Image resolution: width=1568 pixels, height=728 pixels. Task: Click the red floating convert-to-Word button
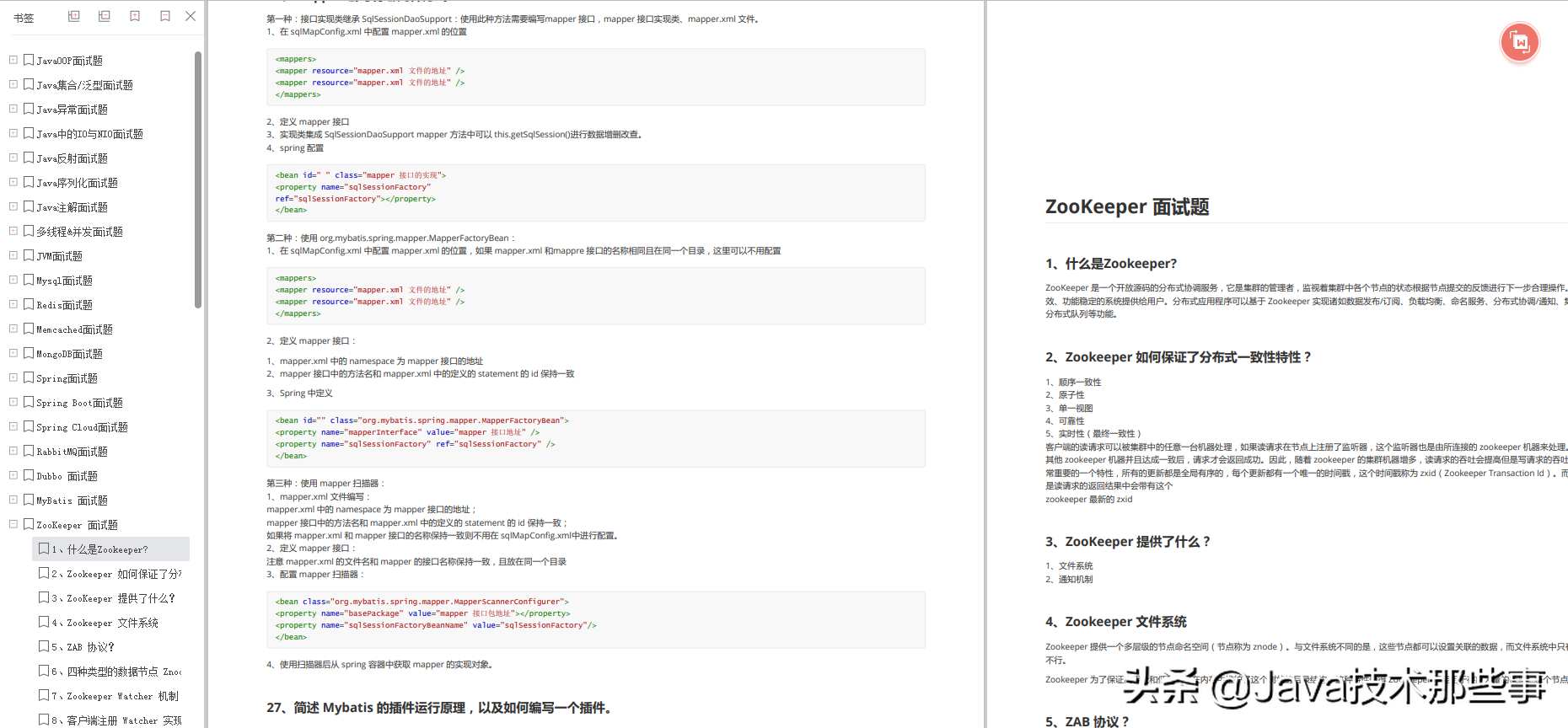pos(1520,42)
